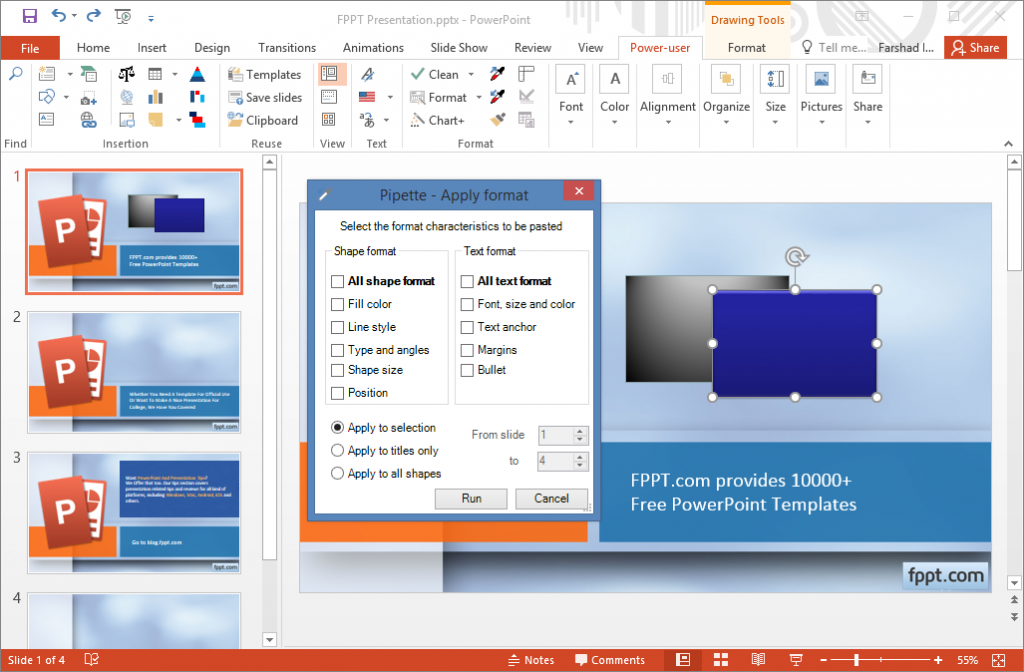This screenshot has height=672, width=1024.
Task: Select the Apply to all shapes radio button
Action: point(337,473)
